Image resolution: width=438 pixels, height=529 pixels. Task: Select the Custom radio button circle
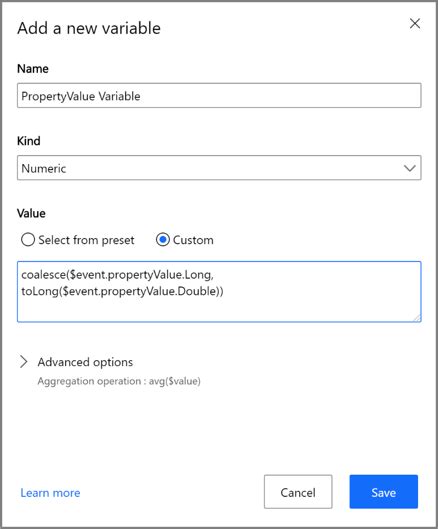(163, 240)
